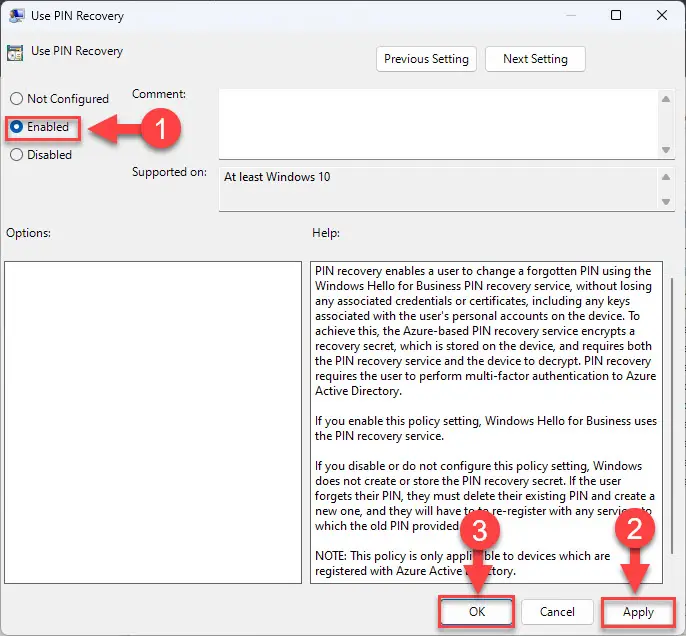
Task: Click inside the empty Options pane
Action: pyautogui.click(x=152, y=422)
